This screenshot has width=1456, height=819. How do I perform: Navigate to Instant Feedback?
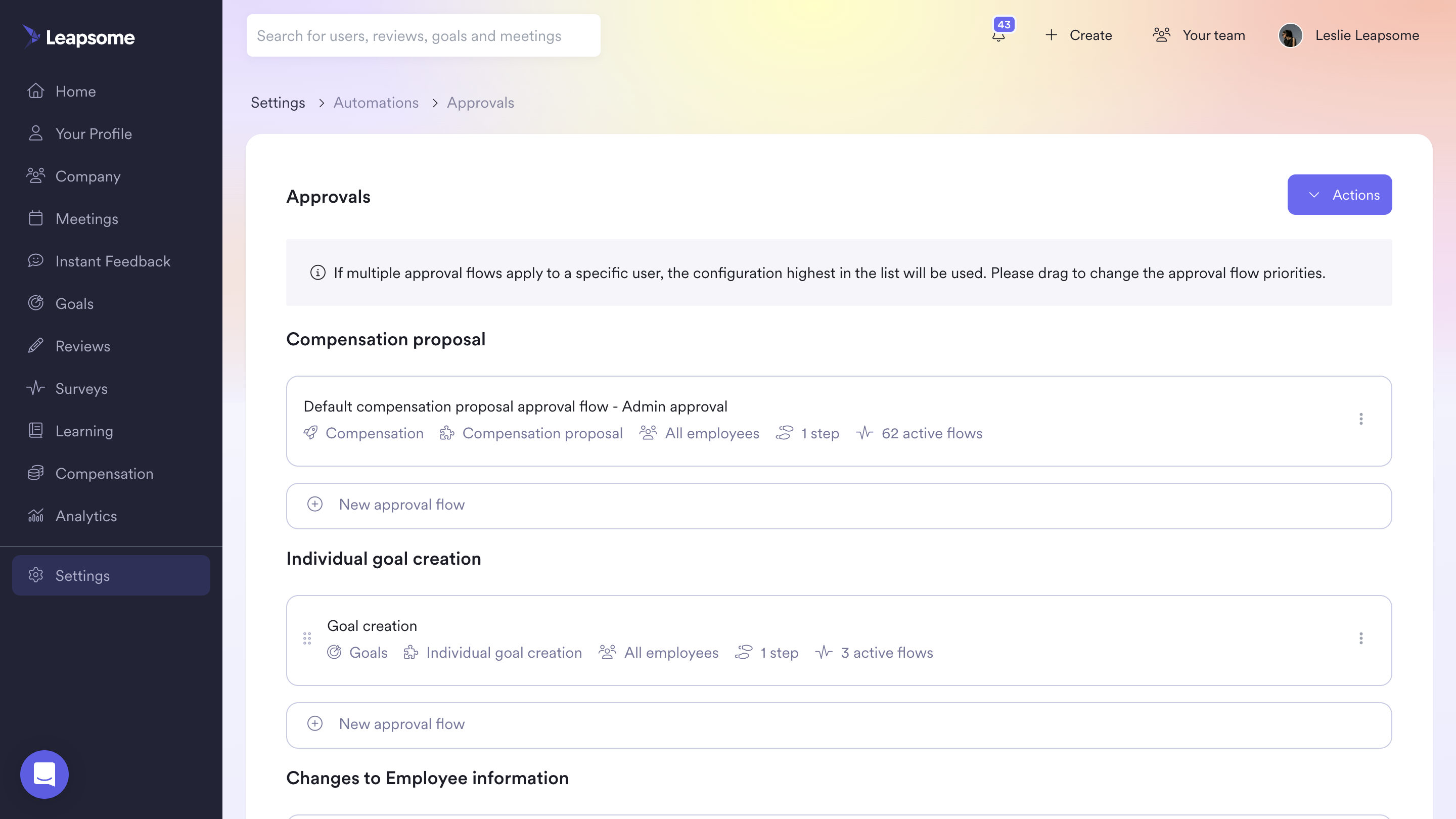tap(113, 261)
